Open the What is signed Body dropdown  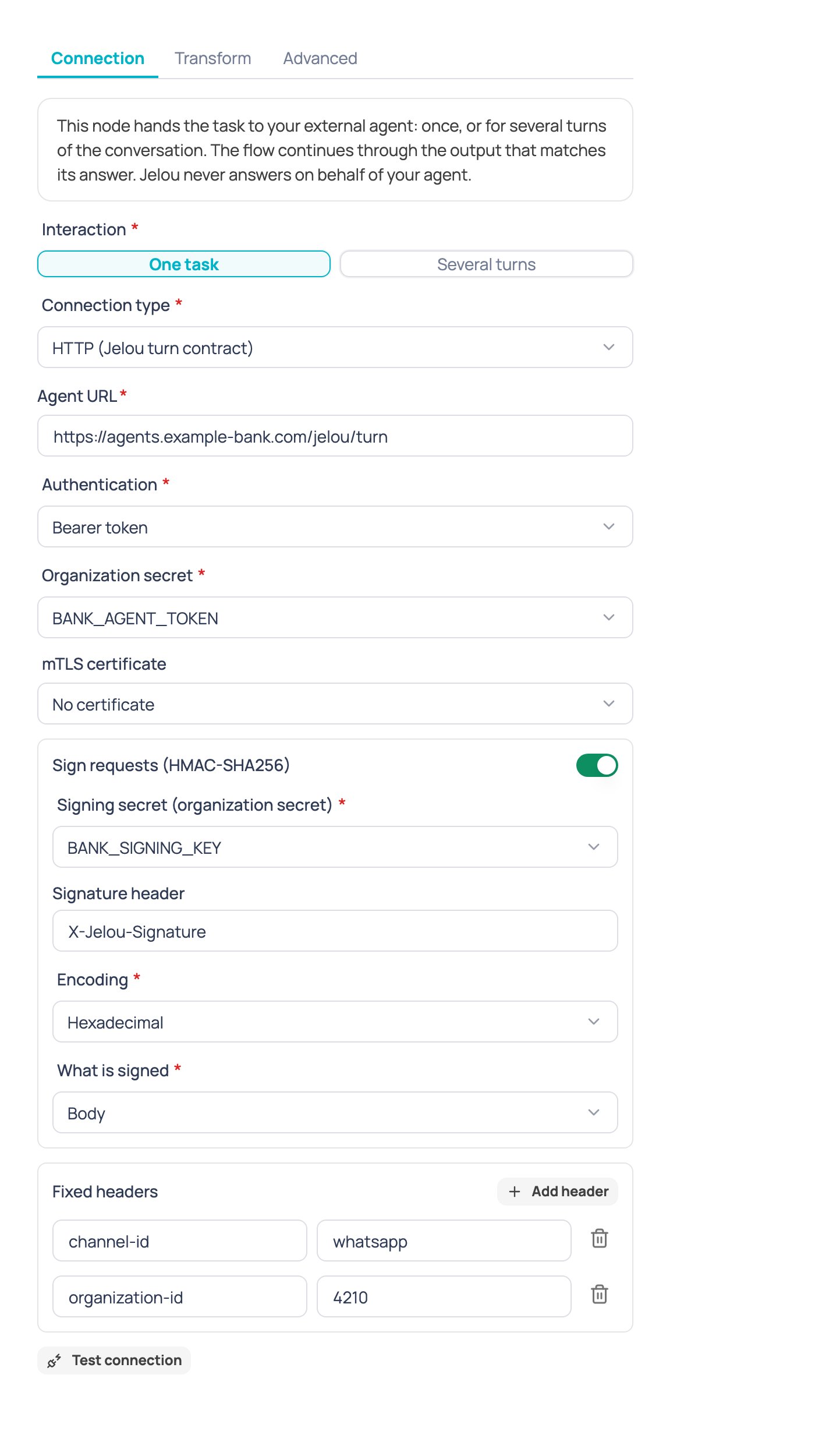335,1113
